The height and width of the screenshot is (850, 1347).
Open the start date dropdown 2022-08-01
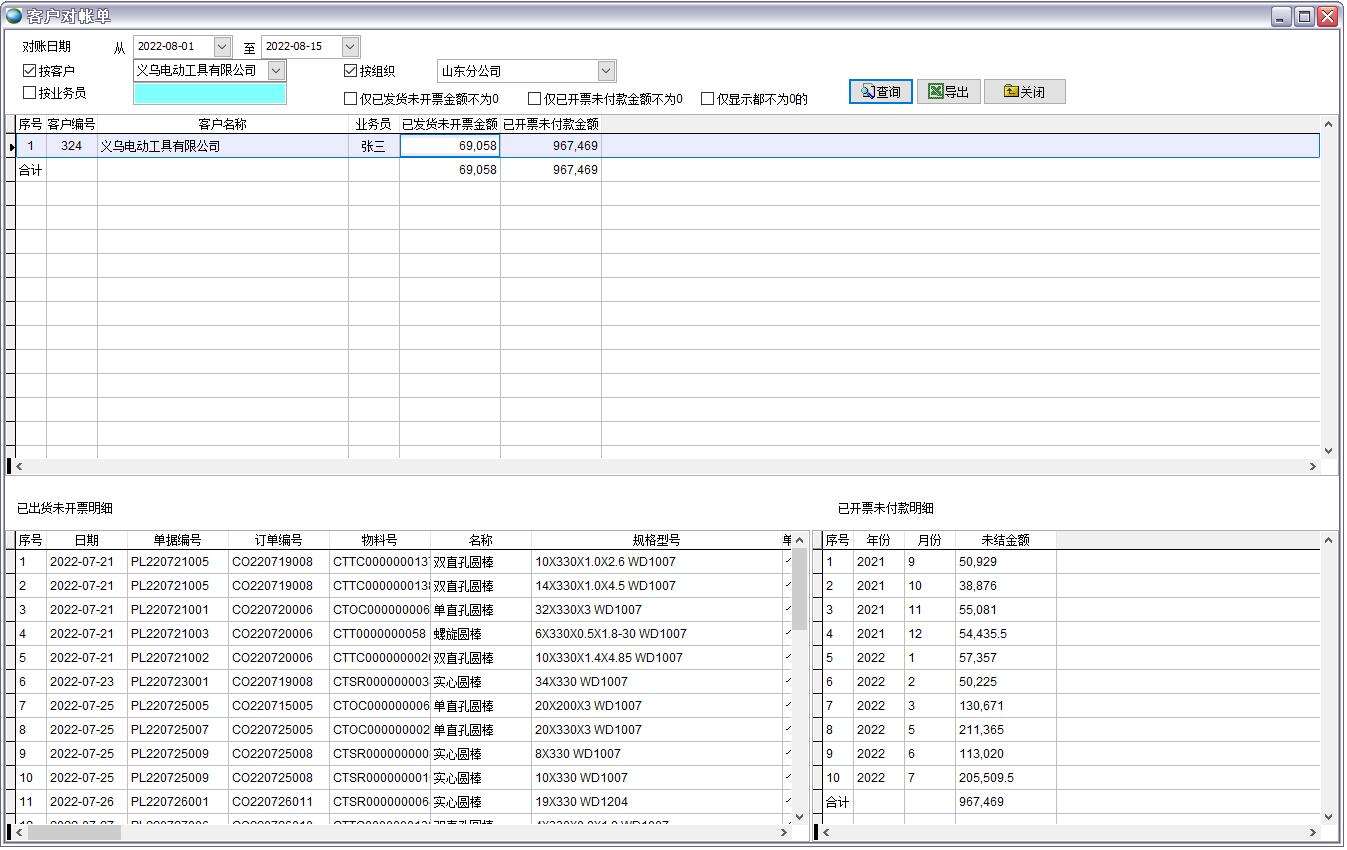[x=222, y=47]
